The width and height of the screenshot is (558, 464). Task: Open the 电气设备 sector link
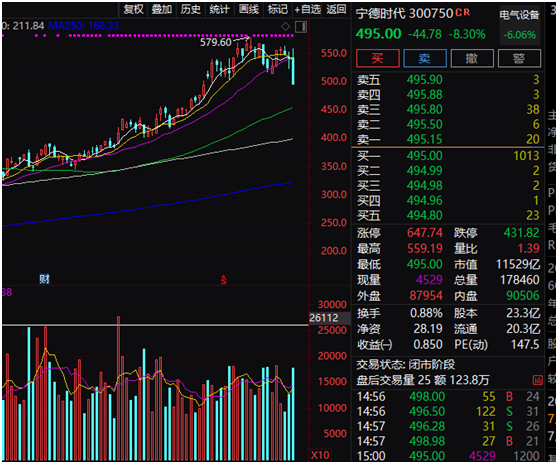(519, 15)
